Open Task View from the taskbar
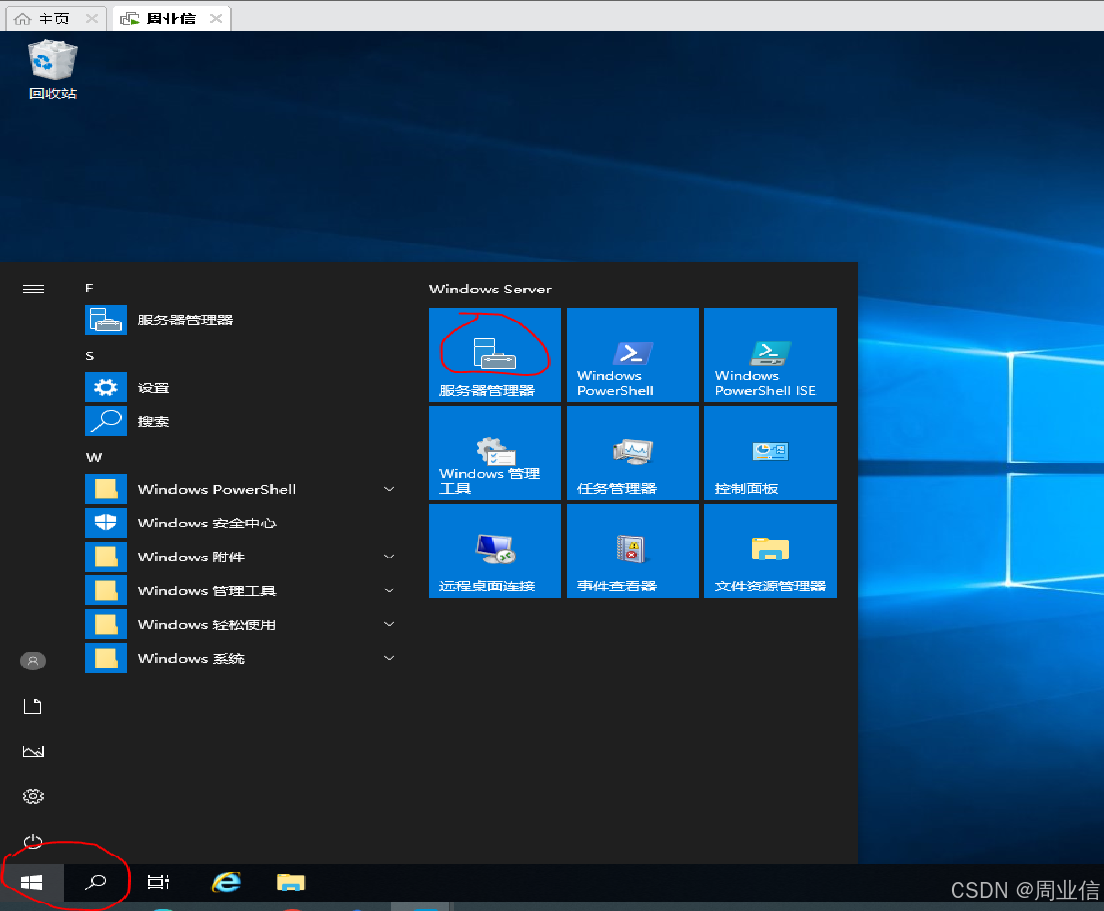This screenshot has width=1104, height=911. click(158, 882)
